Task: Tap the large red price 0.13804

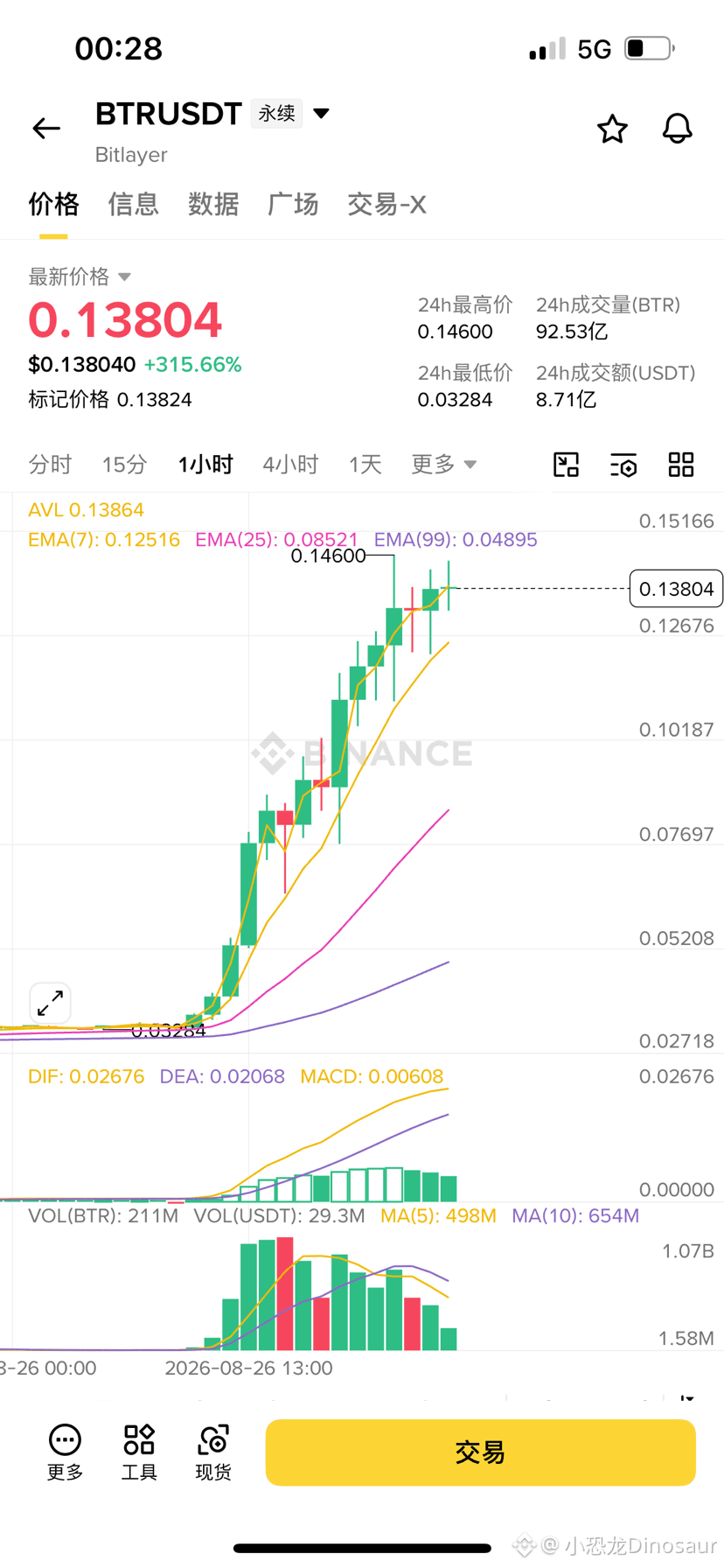Action: pos(125,319)
